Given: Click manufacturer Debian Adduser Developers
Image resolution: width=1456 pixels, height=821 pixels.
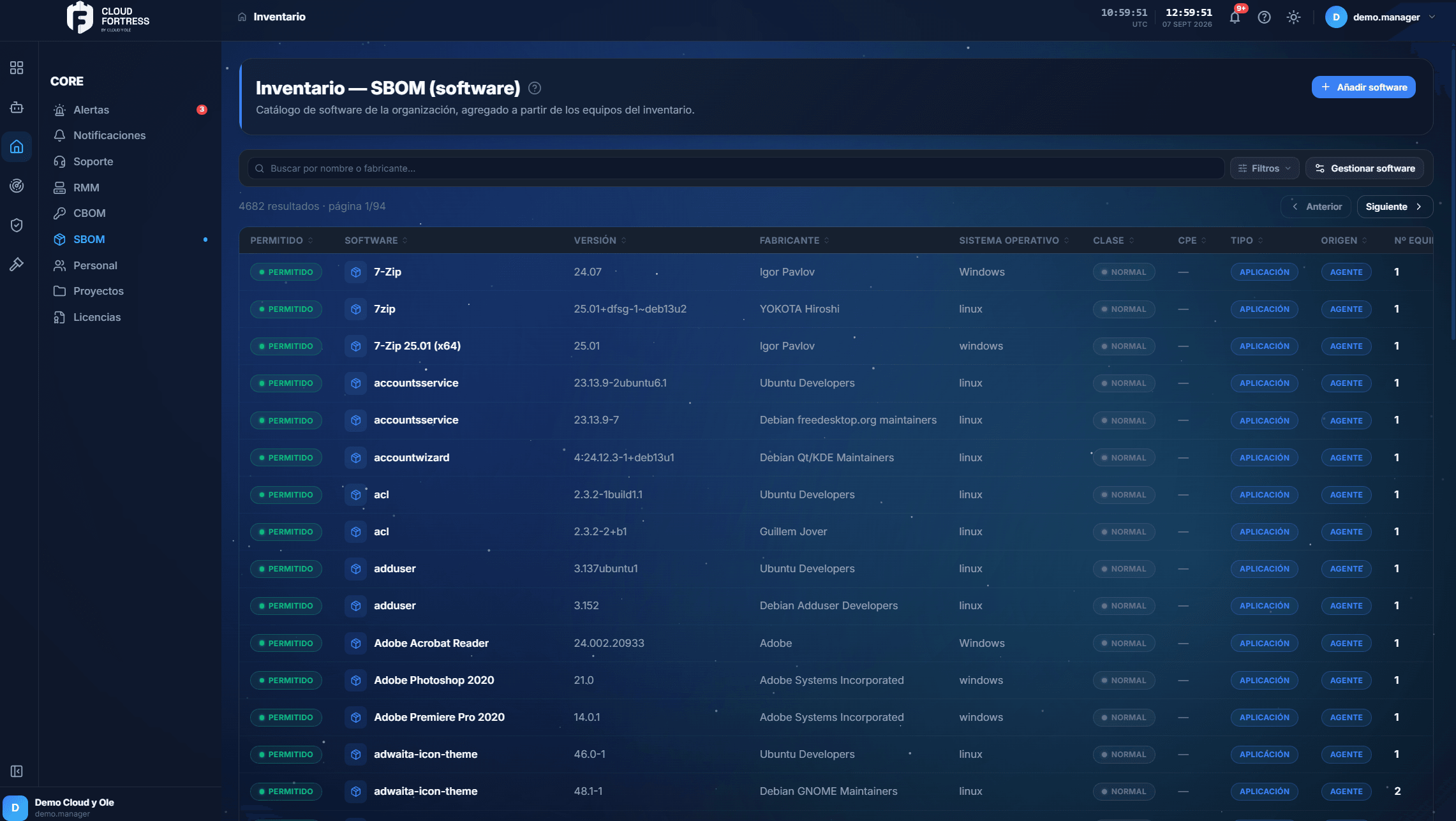Looking at the screenshot, I should [828, 605].
